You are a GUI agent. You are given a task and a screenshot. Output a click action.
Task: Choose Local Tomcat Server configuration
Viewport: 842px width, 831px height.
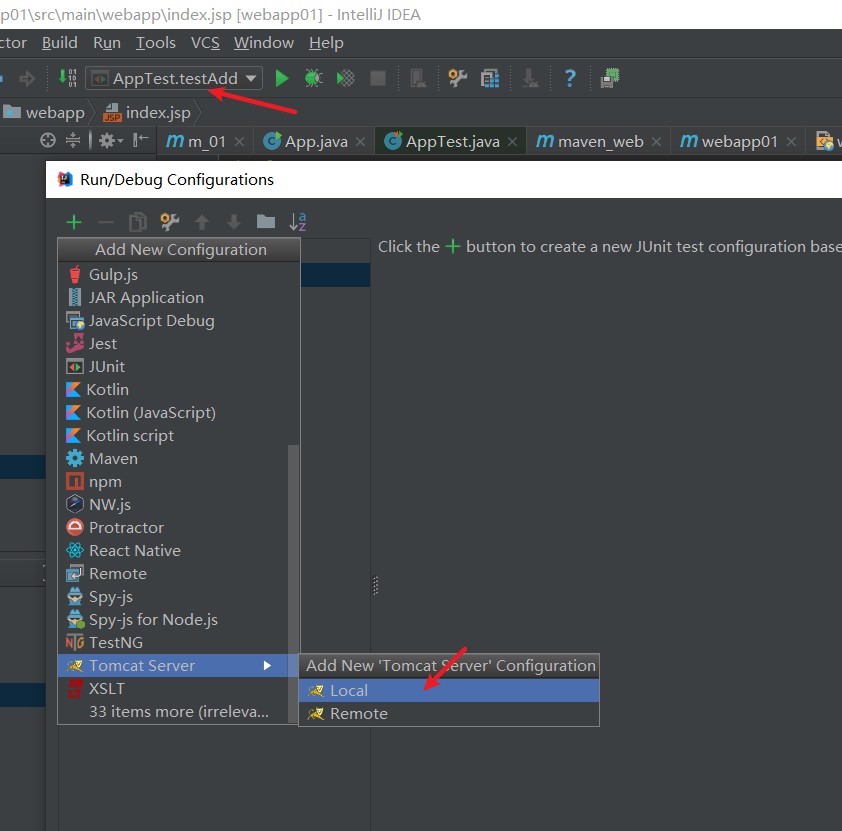[x=449, y=690]
